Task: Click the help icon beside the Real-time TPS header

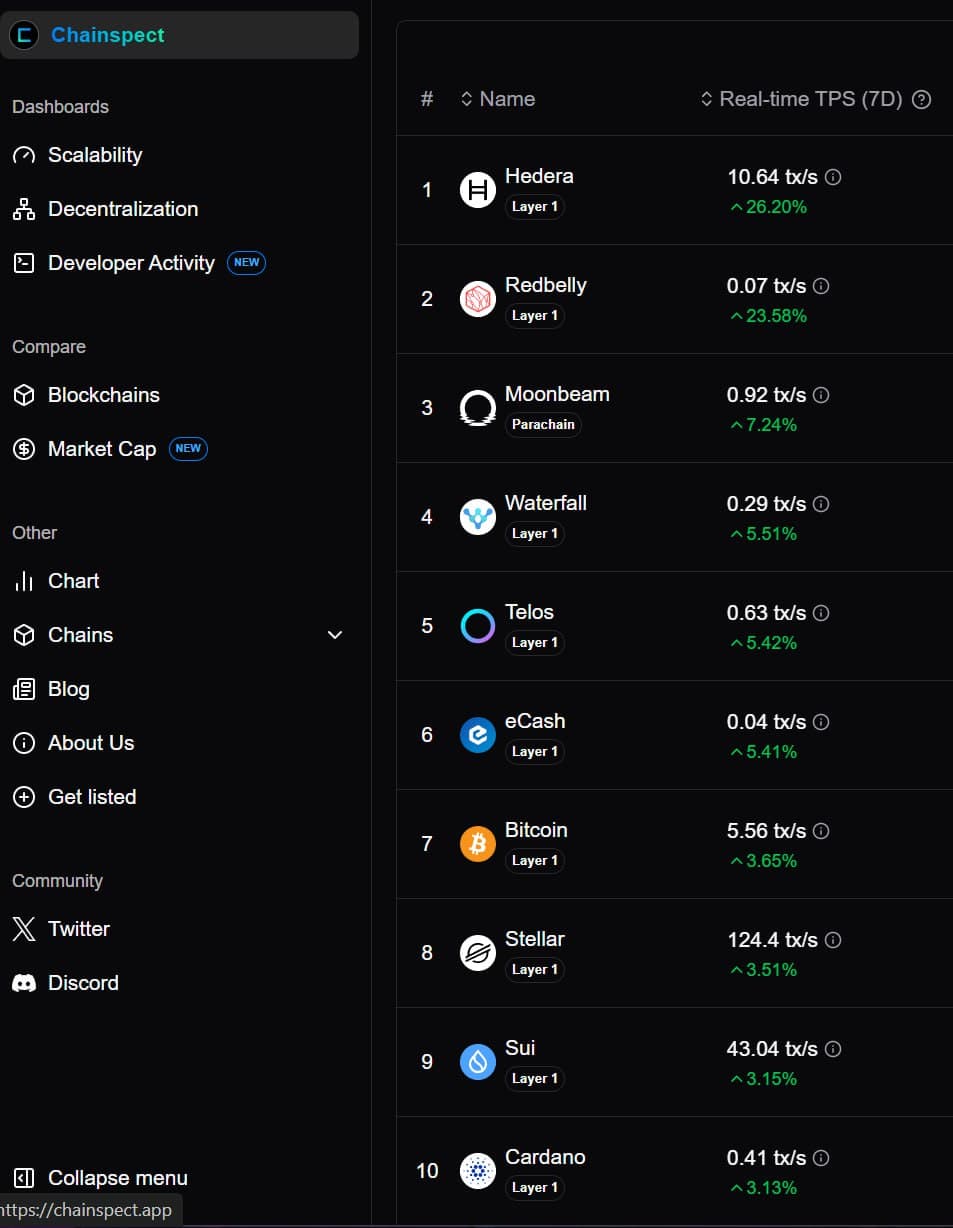Action: pyautogui.click(x=922, y=99)
